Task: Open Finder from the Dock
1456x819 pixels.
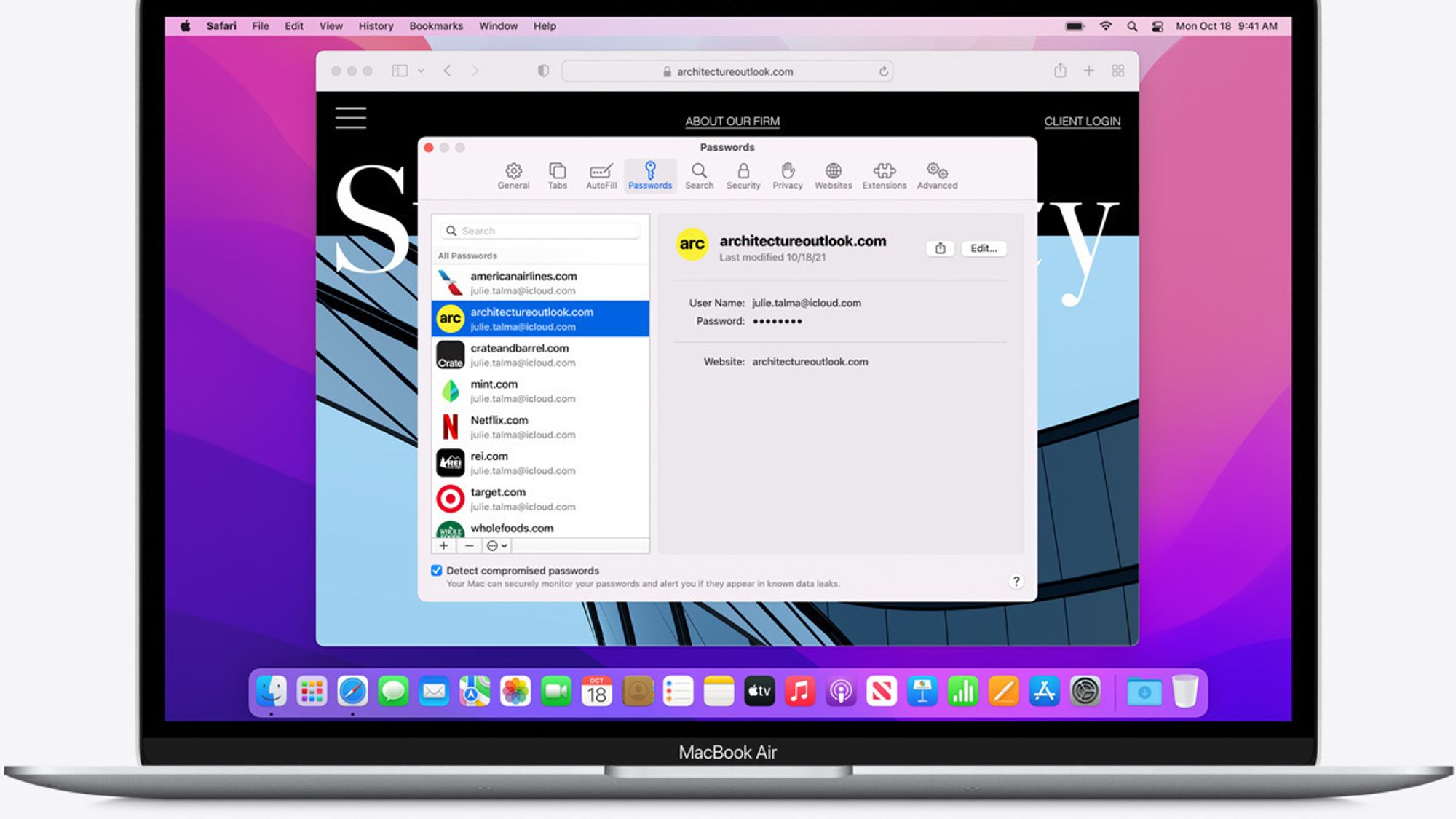Action: (272, 691)
